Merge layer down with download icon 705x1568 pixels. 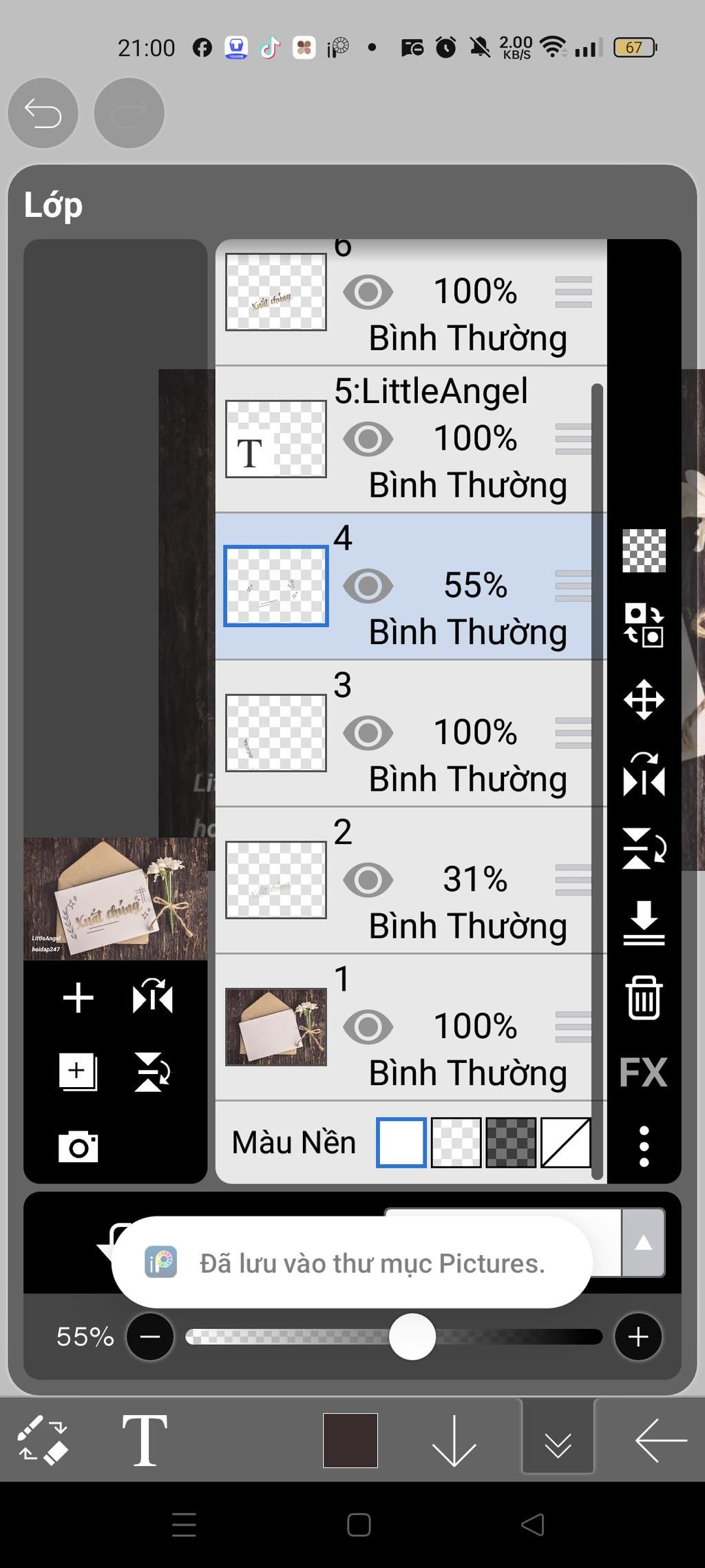[x=644, y=922]
